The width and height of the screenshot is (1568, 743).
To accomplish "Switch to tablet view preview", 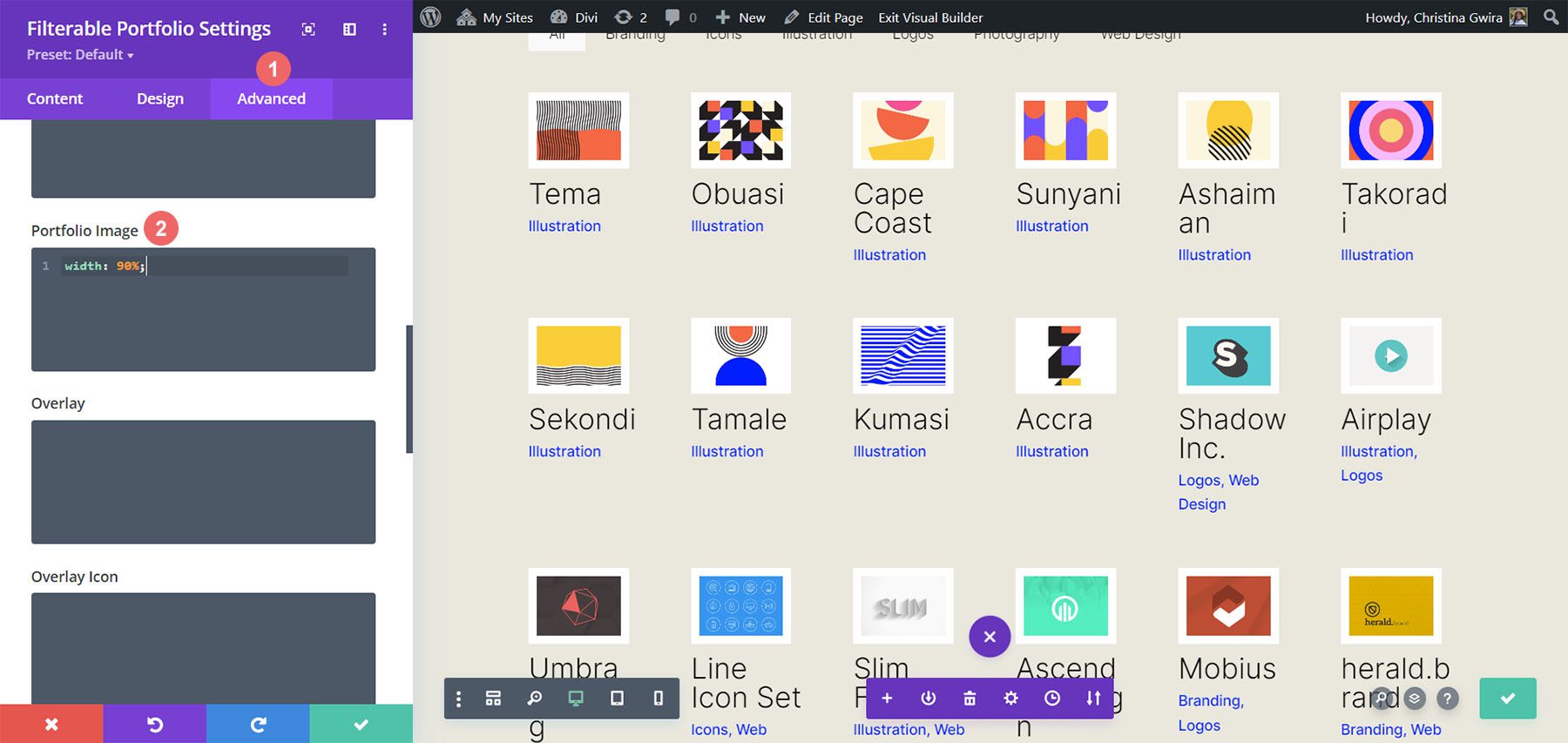I will click(x=617, y=699).
